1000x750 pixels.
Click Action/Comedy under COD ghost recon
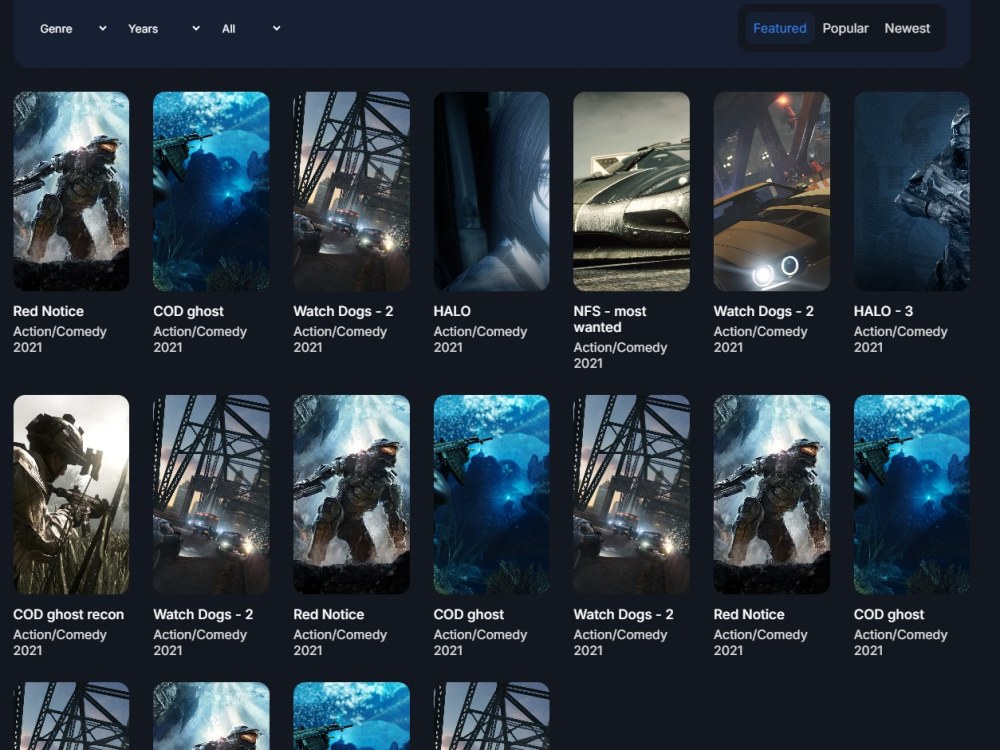click(x=60, y=635)
